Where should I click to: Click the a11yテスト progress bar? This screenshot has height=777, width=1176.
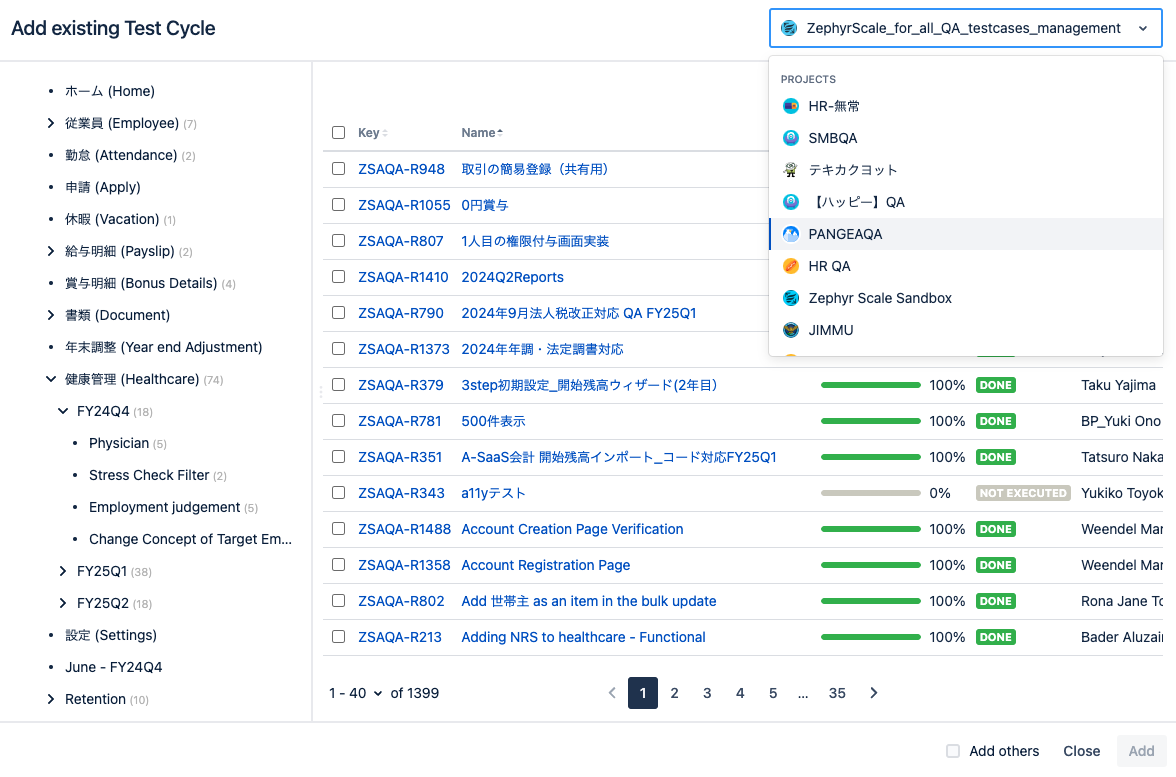coord(870,494)
